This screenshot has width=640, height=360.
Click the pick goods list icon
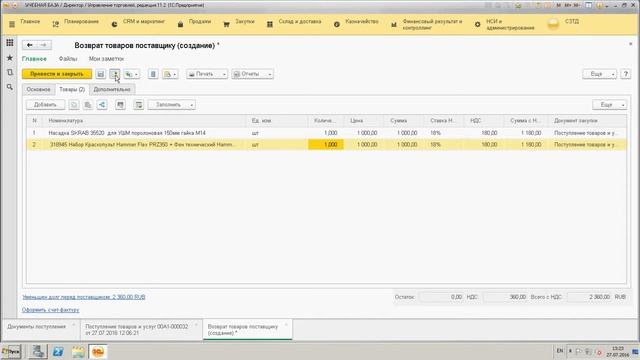(139, 105)
